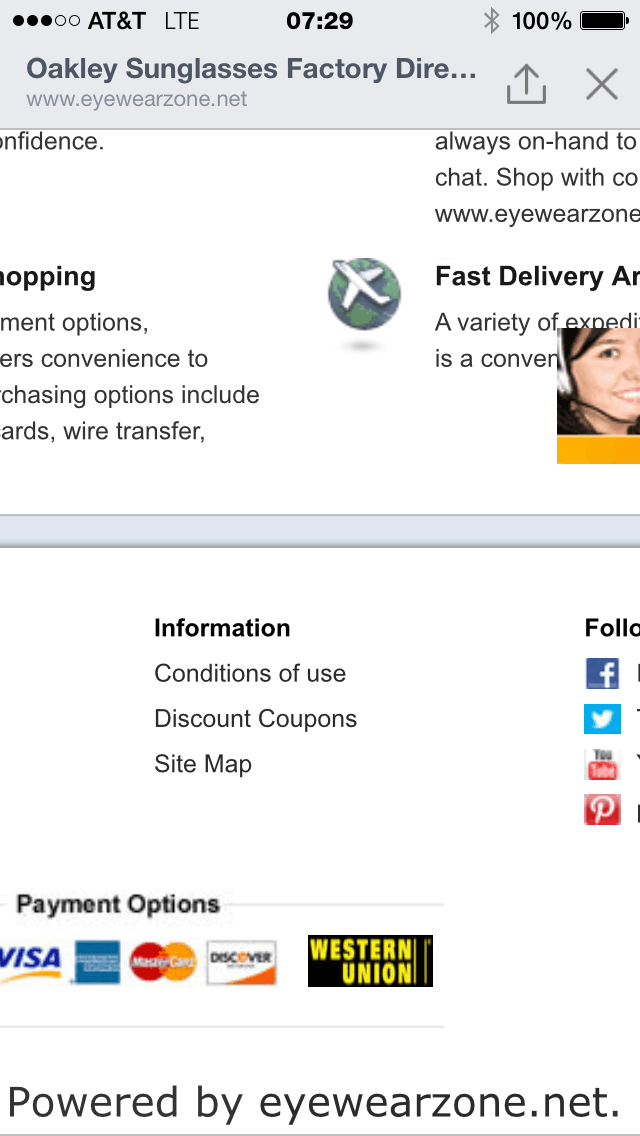Tap the www.eyewearzone.net address text
The image size is (640, 1136).
coord(137,100)
